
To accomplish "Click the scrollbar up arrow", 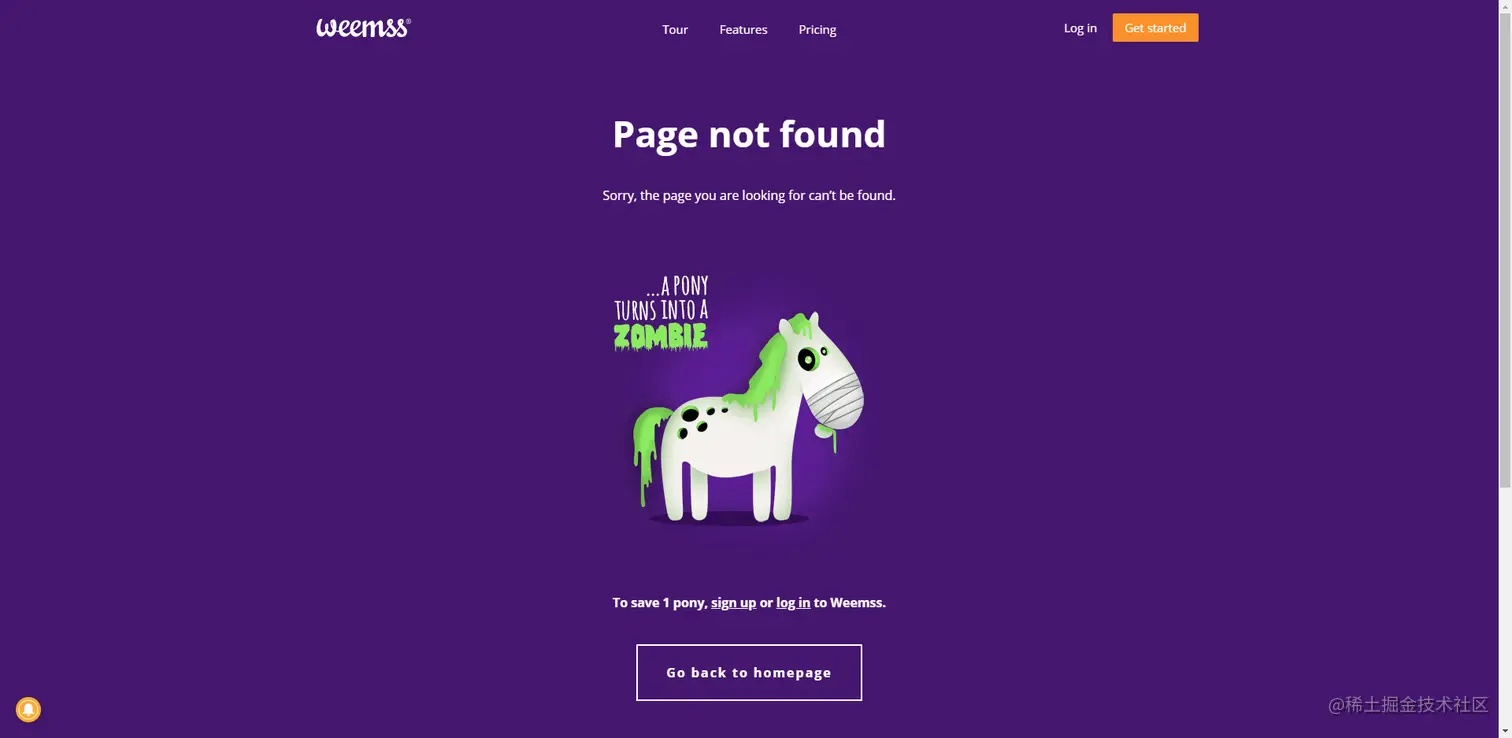I will [1505, 6].
